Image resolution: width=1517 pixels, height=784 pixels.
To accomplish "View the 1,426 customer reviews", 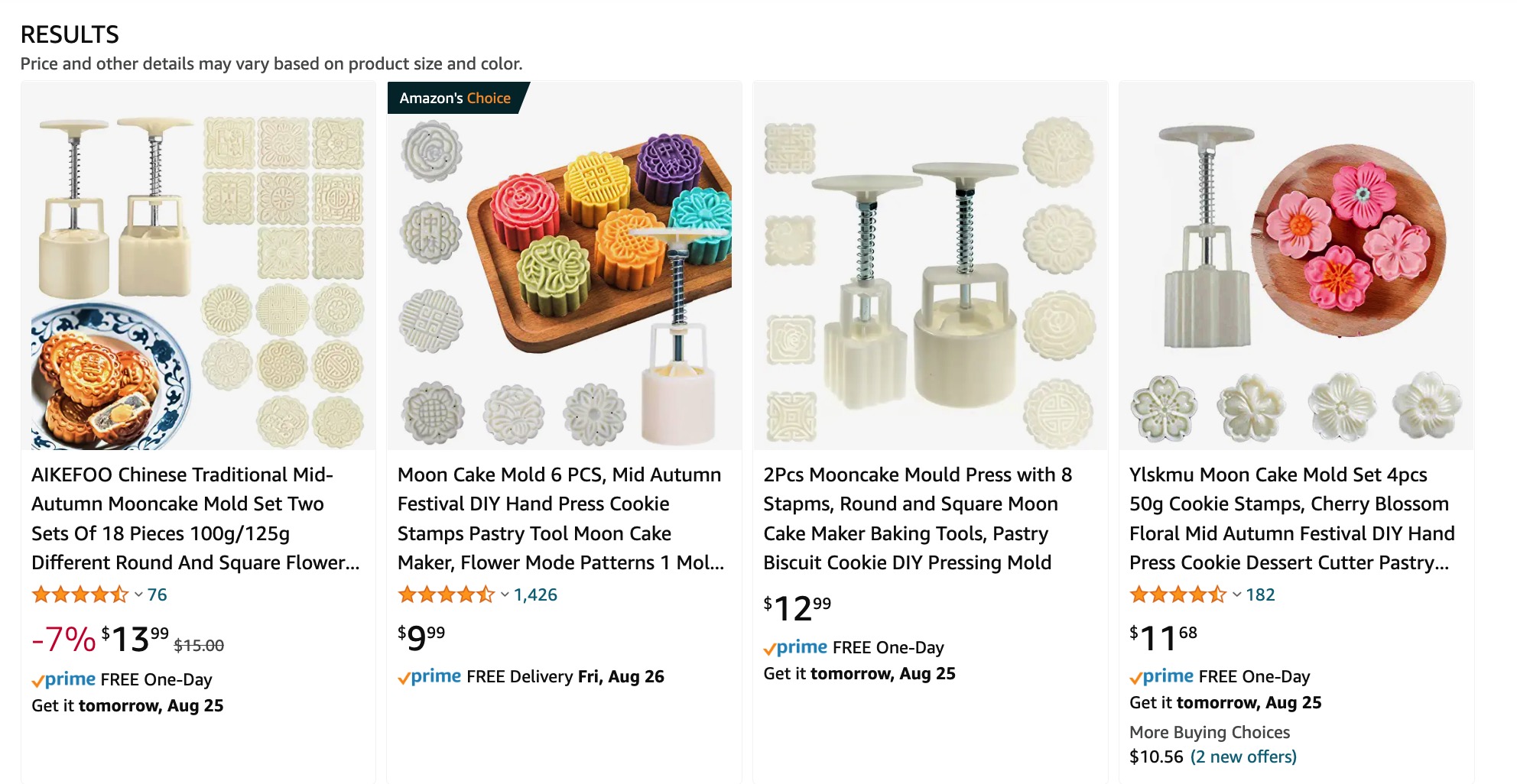I will (535, 594).
